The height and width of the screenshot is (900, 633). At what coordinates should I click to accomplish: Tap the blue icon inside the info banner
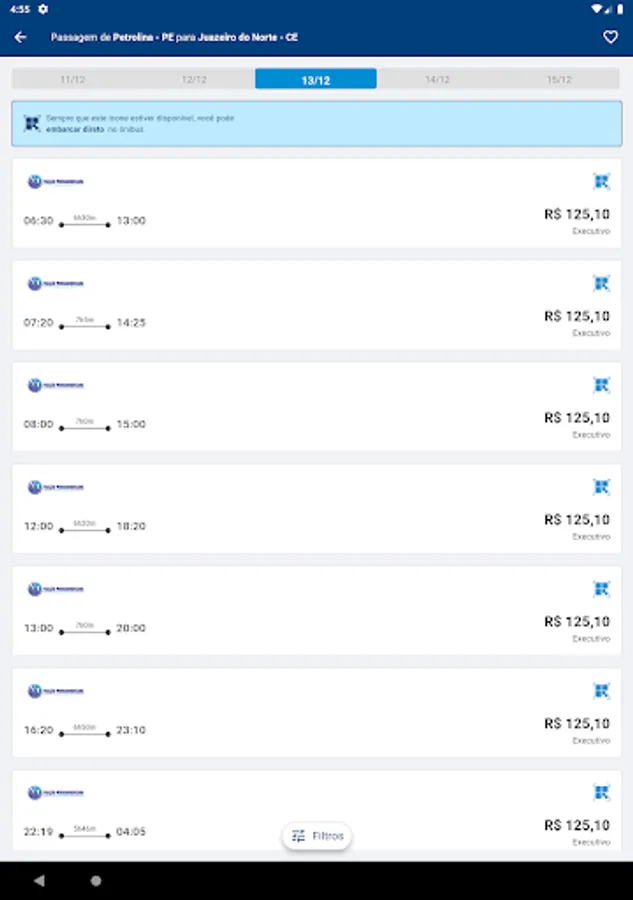pos(31,122)
